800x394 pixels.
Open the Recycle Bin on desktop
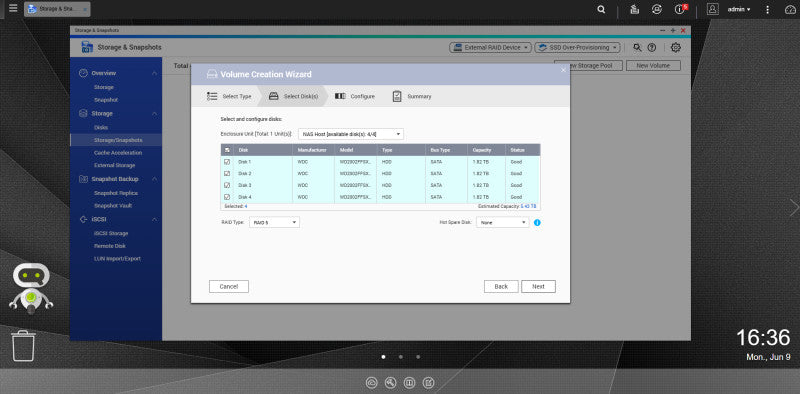point(23,346)
